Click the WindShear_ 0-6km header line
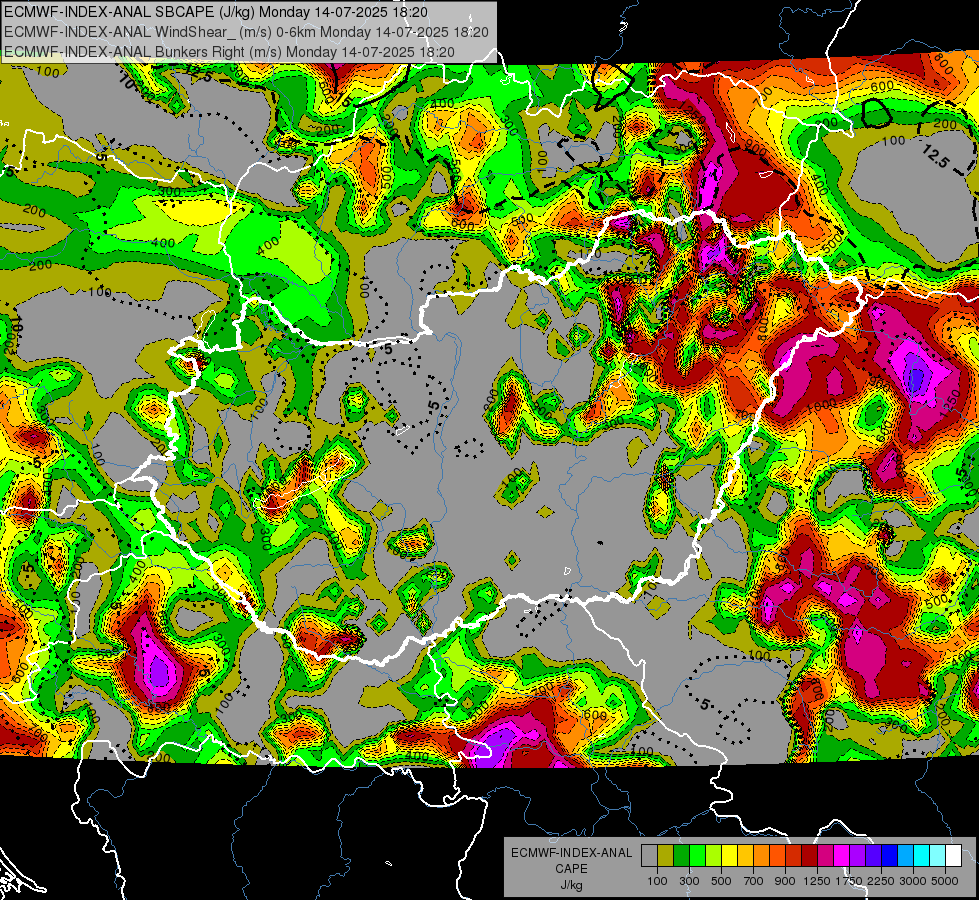The height and width of the screenshot is (900, 979). [x=246, y=32]
